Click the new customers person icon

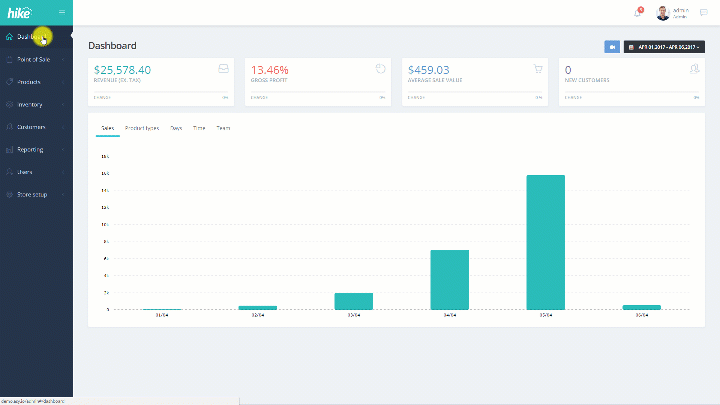coord(694,69)
